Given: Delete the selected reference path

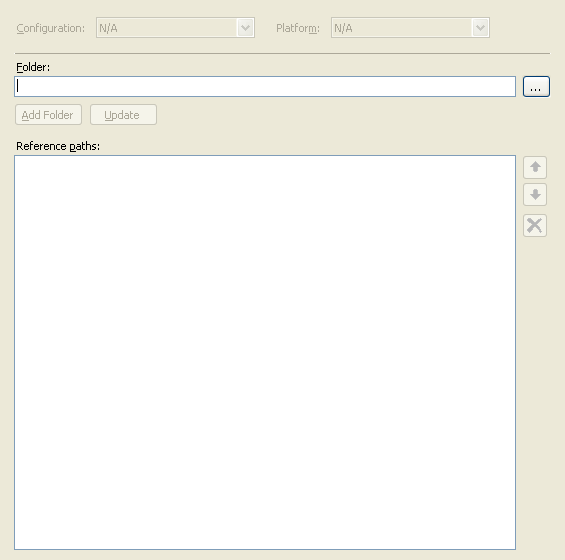Looking at the screenshot, I should coord(535,226).
